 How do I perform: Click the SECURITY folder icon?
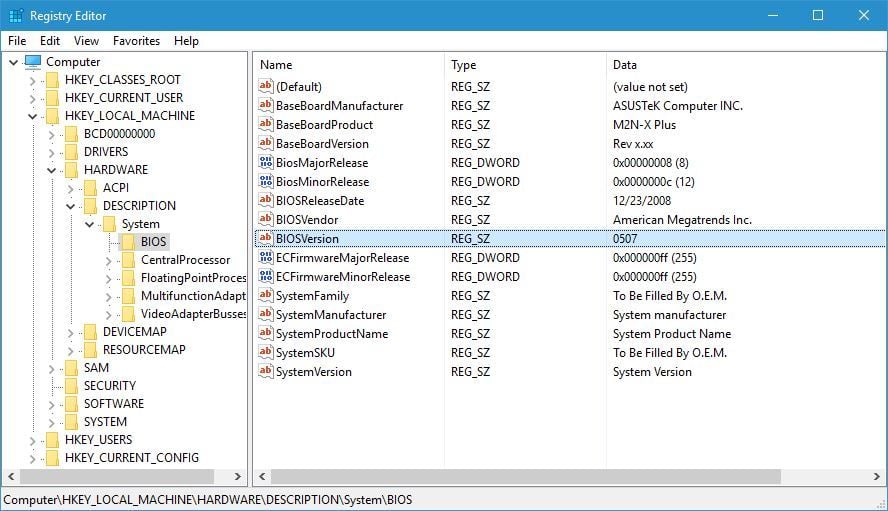pos(71,386)
